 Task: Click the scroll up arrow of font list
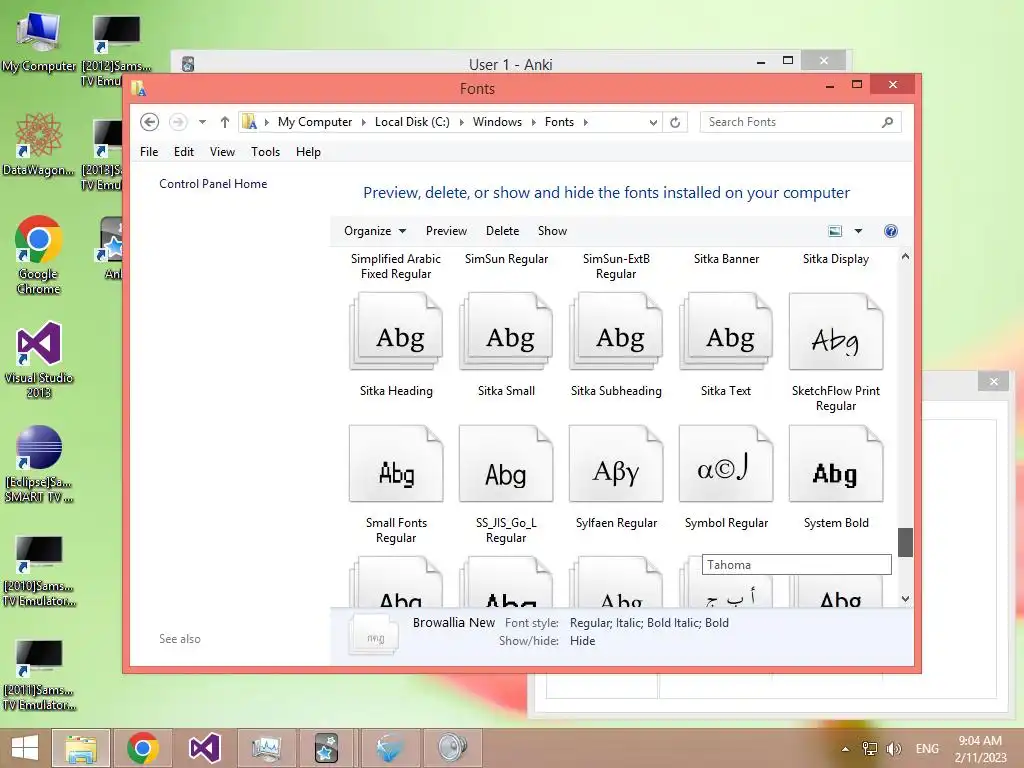click(x=905, y=257)
